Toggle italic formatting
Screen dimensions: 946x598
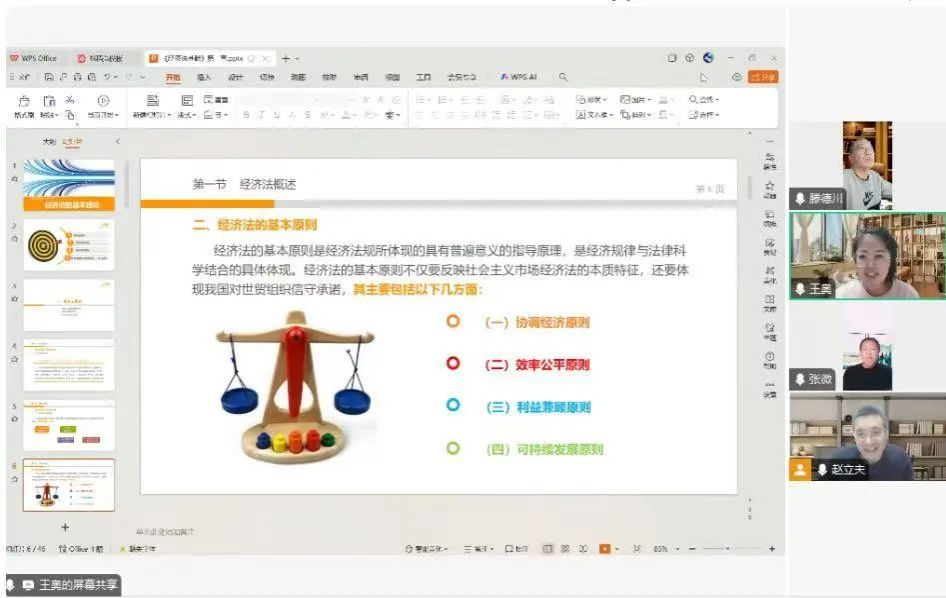[261, 115]
